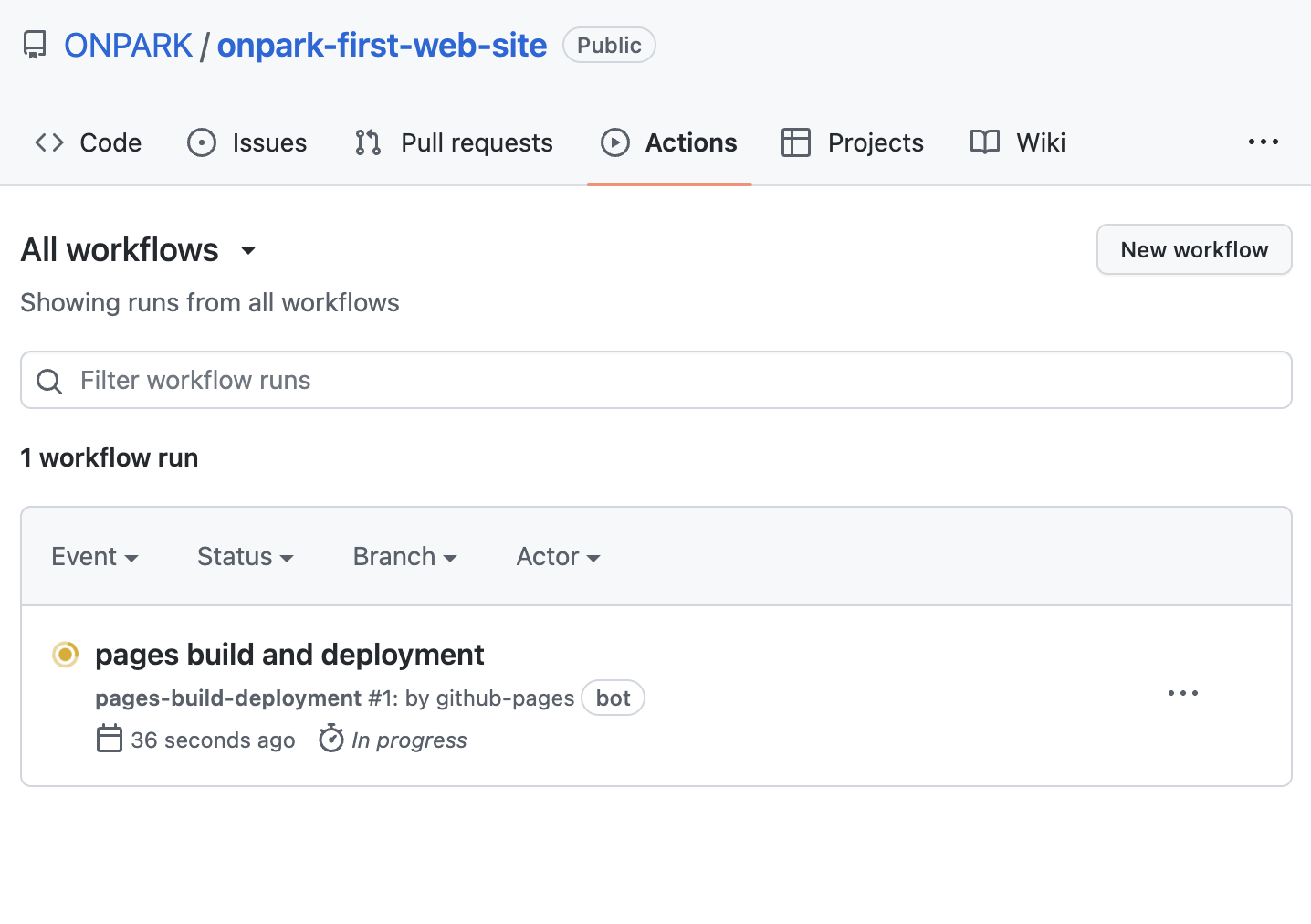Switch to the Code tab

pyautogui.click(x=88, y=142)
